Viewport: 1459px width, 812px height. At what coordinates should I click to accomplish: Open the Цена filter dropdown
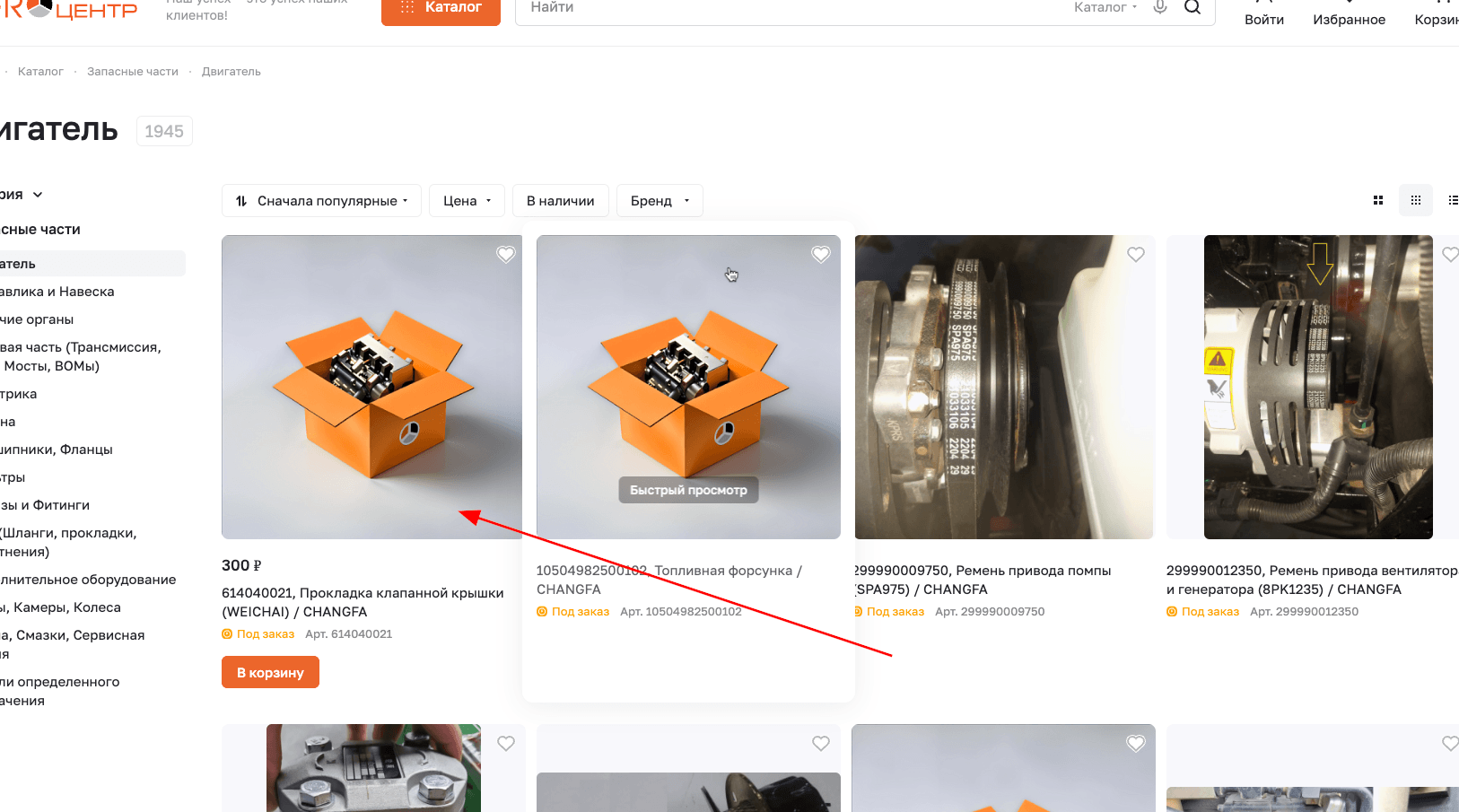467,201
